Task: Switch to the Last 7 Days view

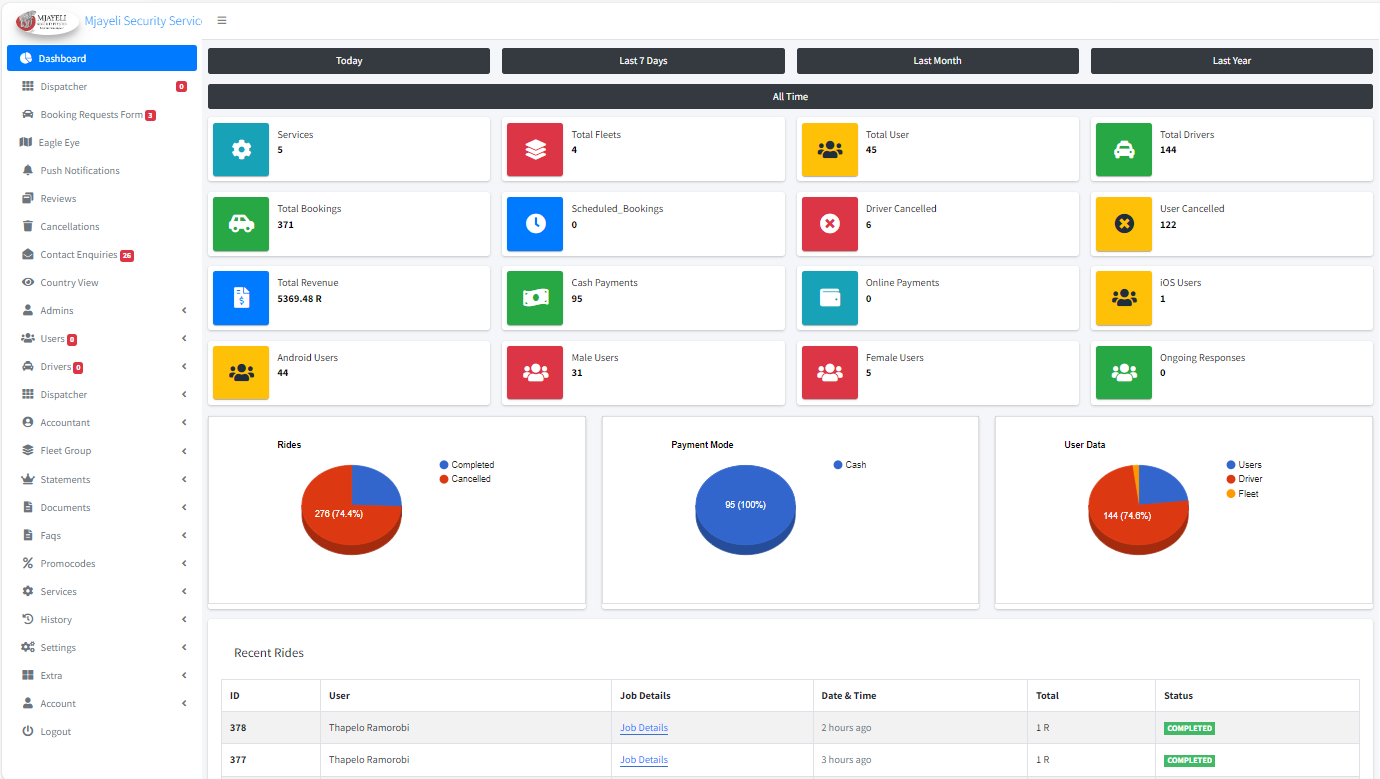Action: point(643,61)
